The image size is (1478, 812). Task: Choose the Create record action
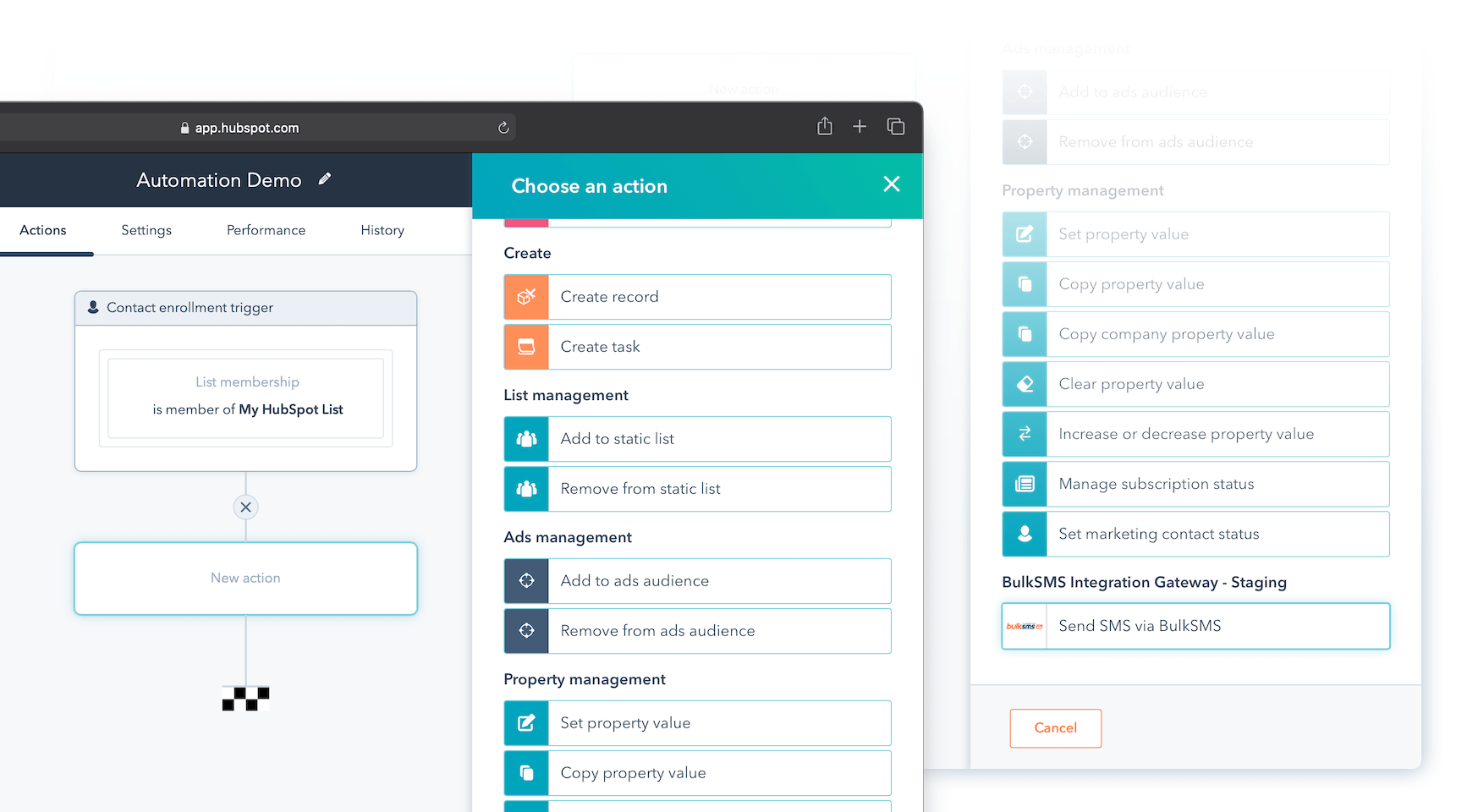click(697, 297)
